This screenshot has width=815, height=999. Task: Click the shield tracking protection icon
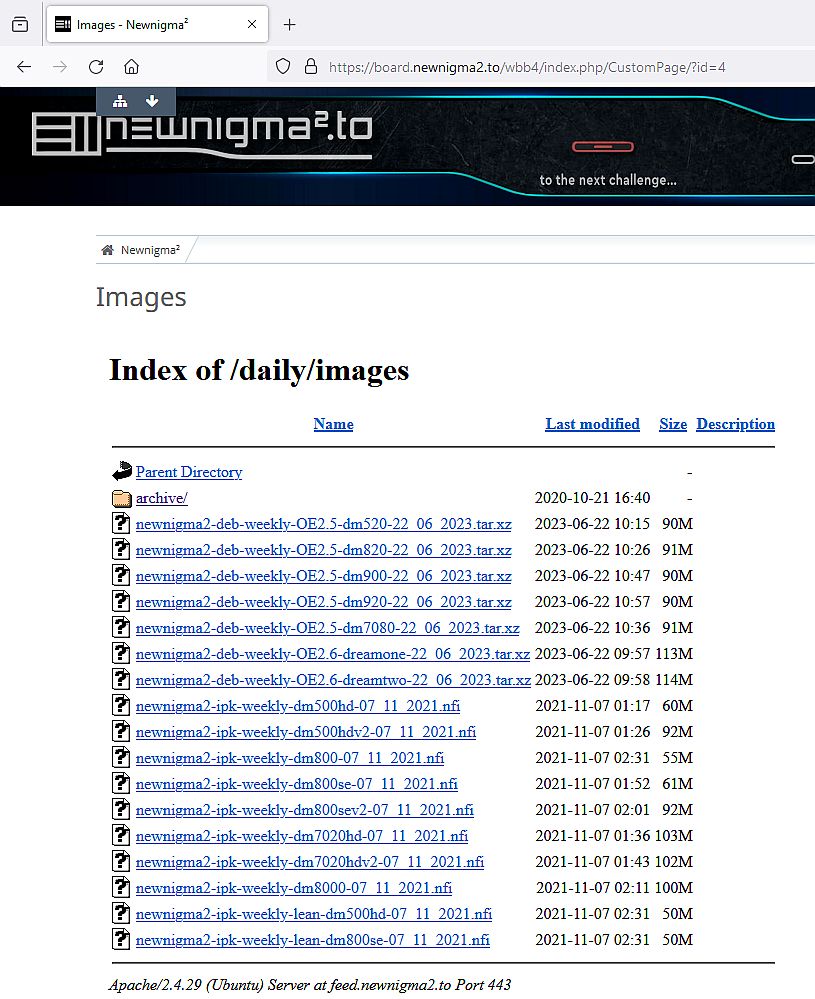283,67
